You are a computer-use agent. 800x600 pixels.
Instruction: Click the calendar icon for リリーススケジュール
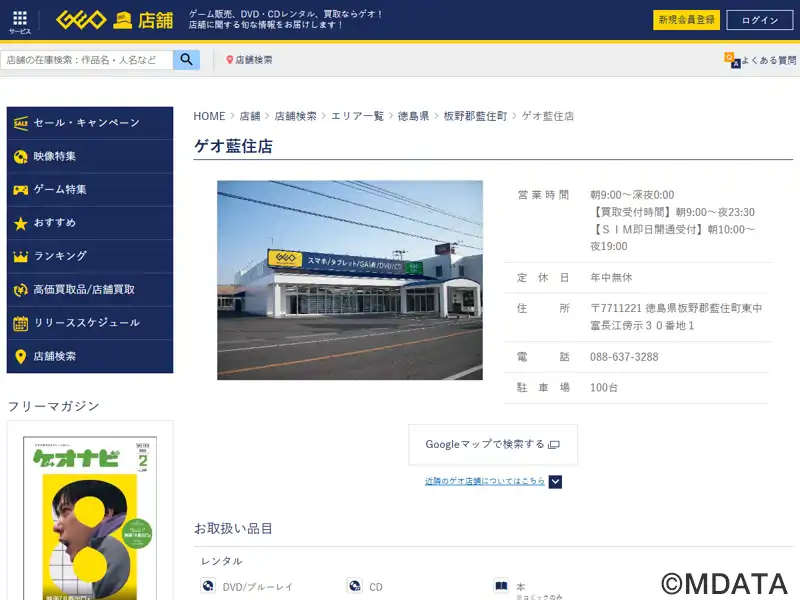click(21, 323)
